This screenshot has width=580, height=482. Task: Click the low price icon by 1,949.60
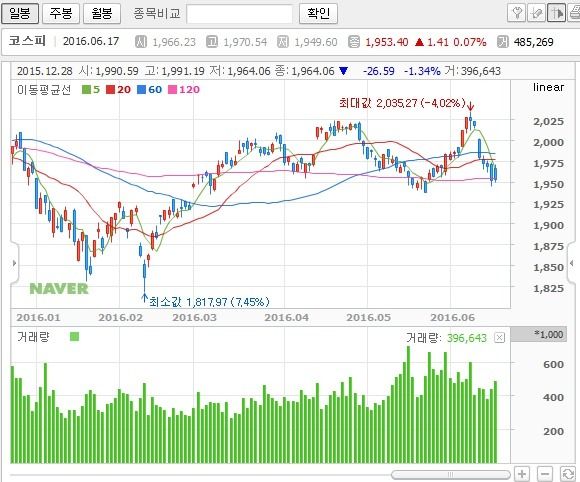tap(283, 41)
